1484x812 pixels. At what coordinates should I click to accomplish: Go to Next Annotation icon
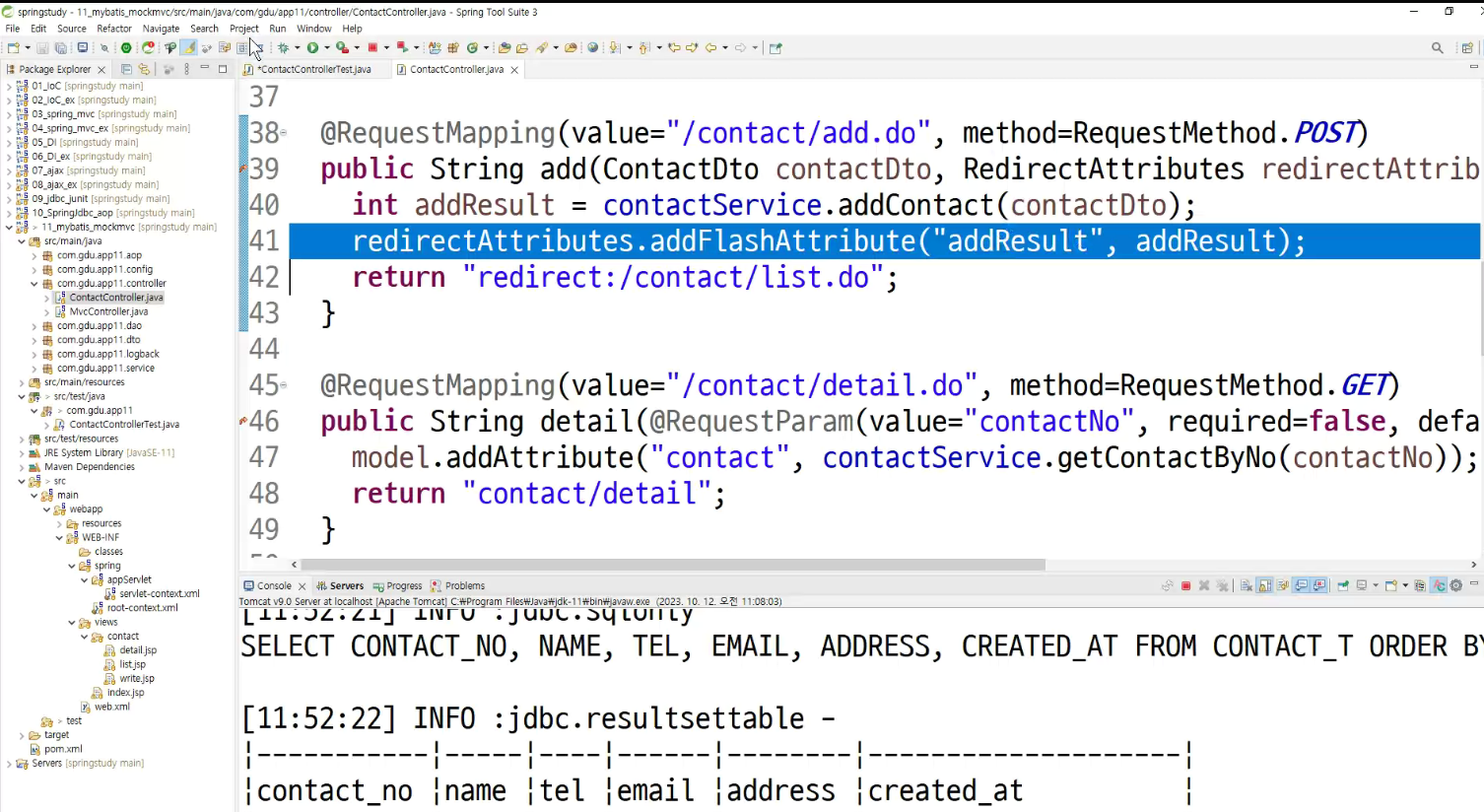[x=614, y=47]
